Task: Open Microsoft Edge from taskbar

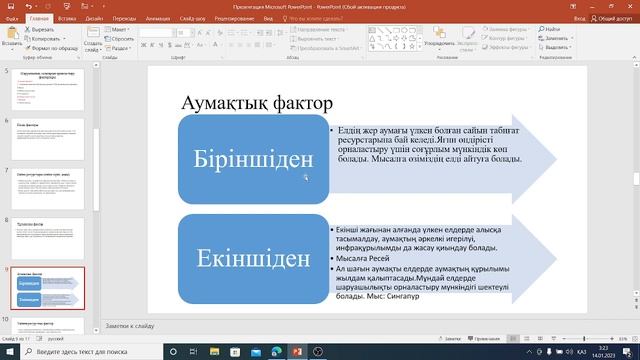Action: 276,351
